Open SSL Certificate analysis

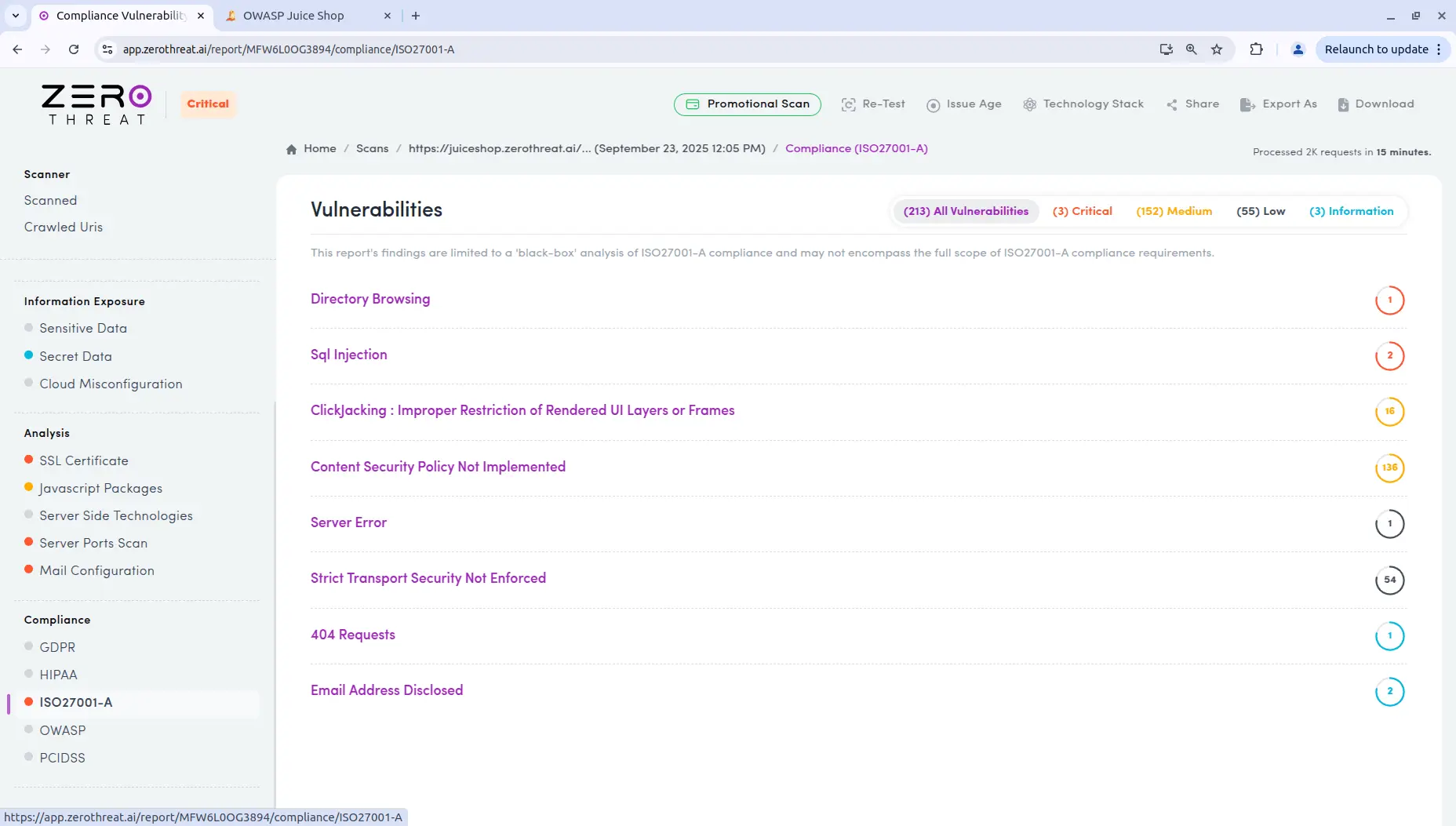click(84, 461)
